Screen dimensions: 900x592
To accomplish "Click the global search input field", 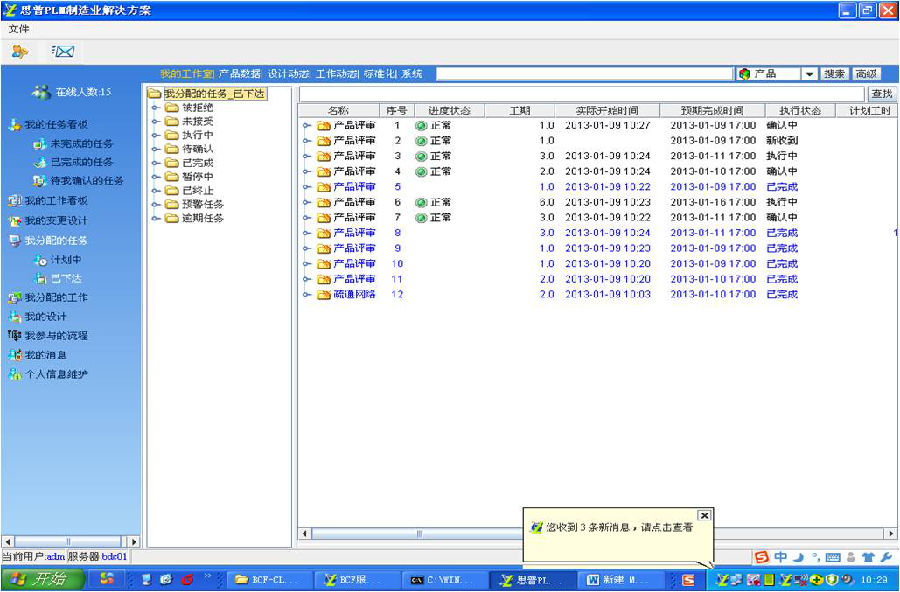I will coord(583,74).
